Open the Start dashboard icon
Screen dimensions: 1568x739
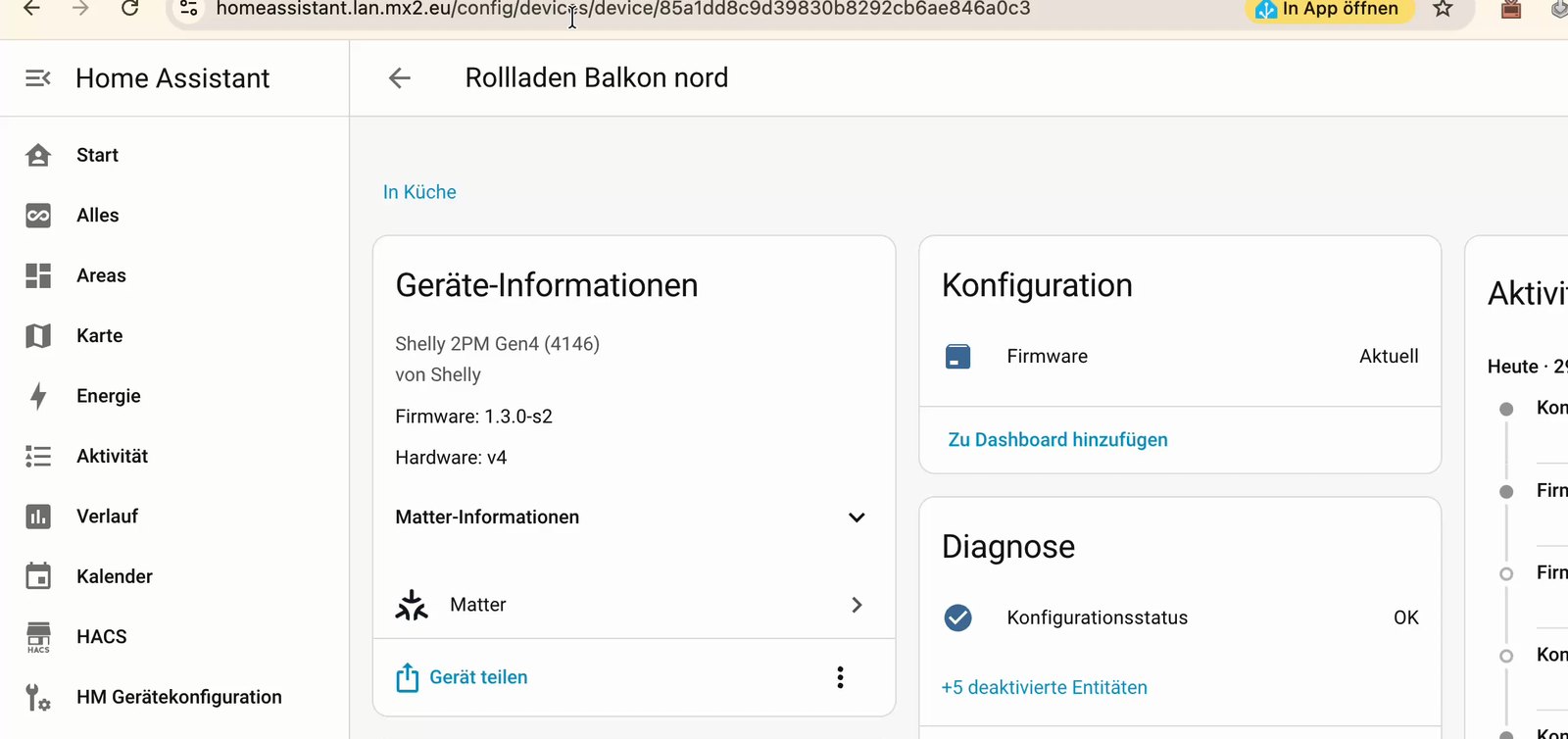click(x=38, y=155)
